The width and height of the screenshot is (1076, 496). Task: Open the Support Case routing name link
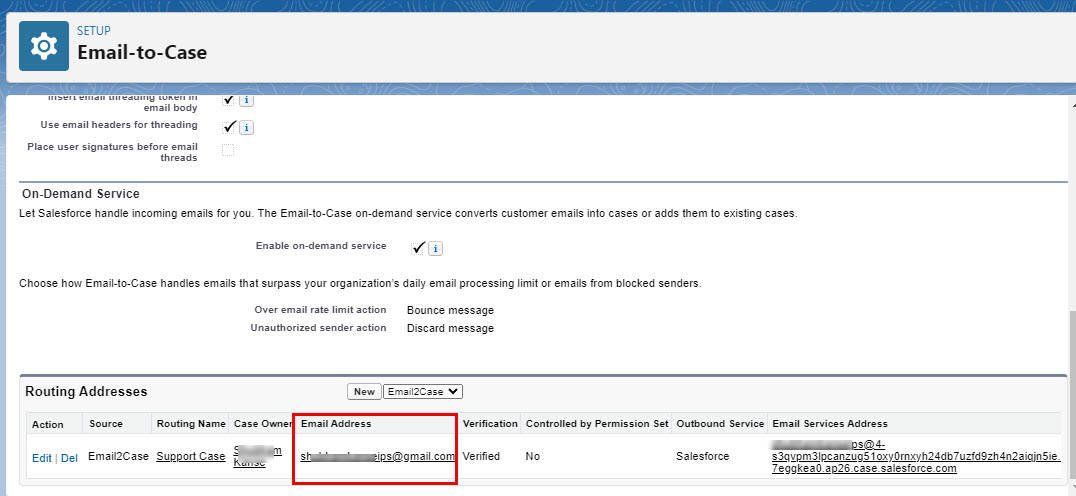[x=191, y=456]
